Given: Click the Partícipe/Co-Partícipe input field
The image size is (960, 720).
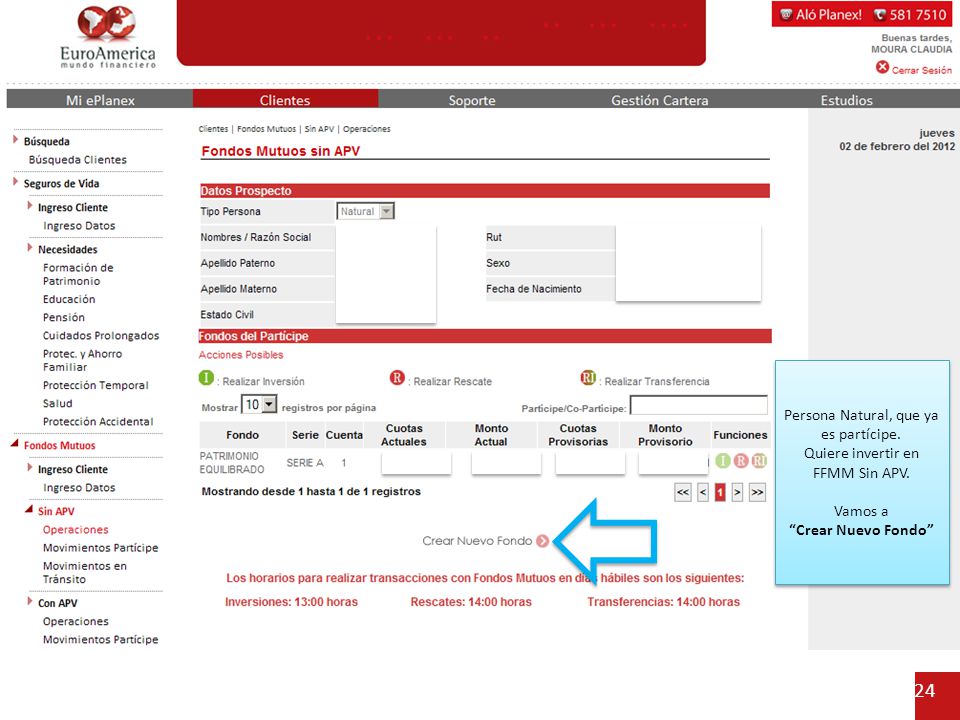Looking at the screenshot, I should pos(699,405).
